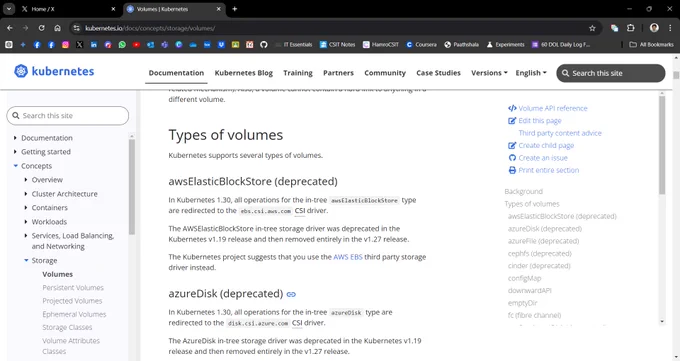This screenshot has height=361, width=680.
Task: Expand the Overview tree item
Action: (x=26, y=180)
